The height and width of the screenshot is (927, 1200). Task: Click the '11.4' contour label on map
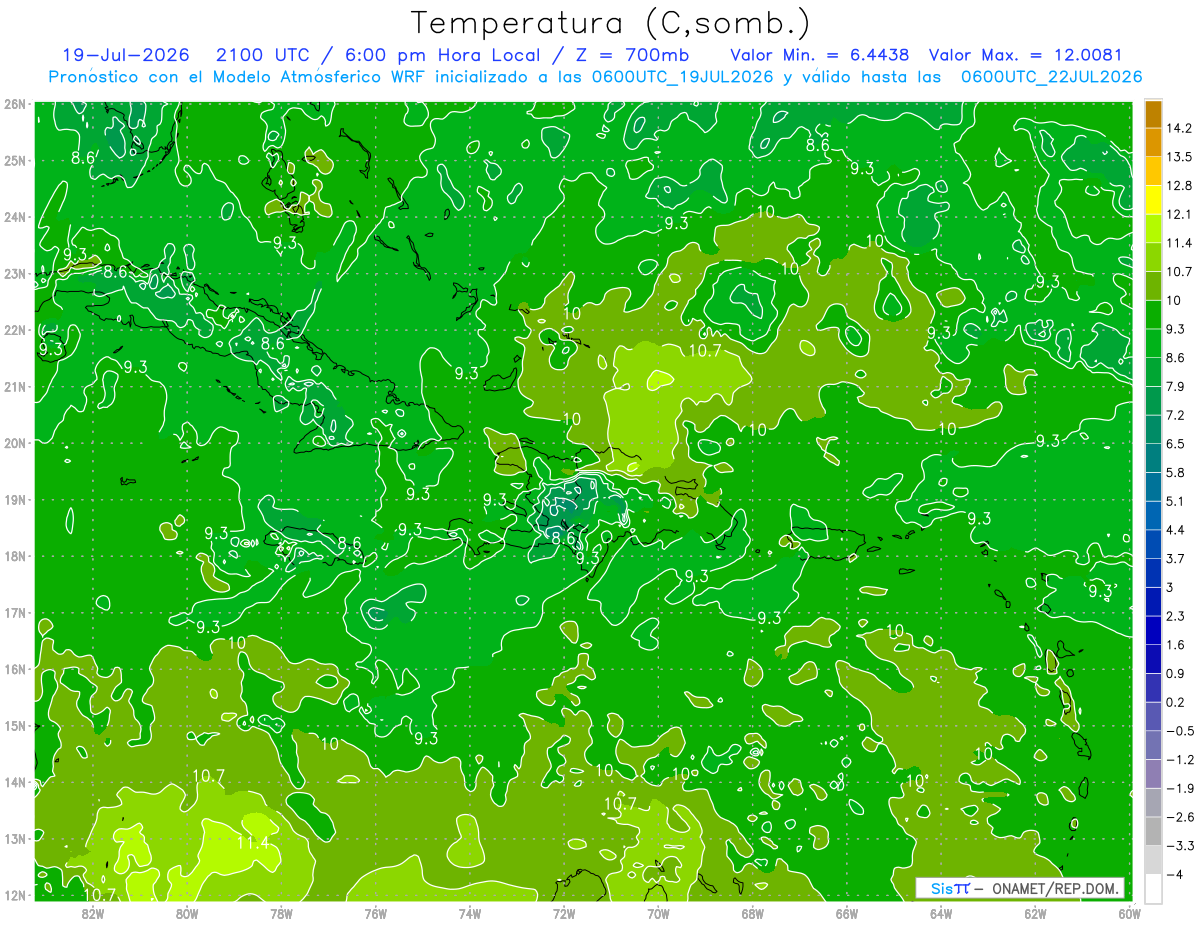(253, 843)
